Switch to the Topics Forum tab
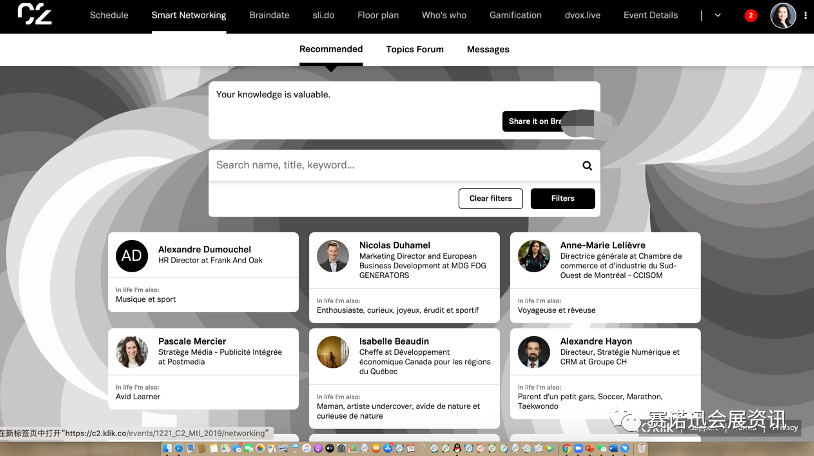The width and height of the screenshot is (814, 456). pos(415,49)
